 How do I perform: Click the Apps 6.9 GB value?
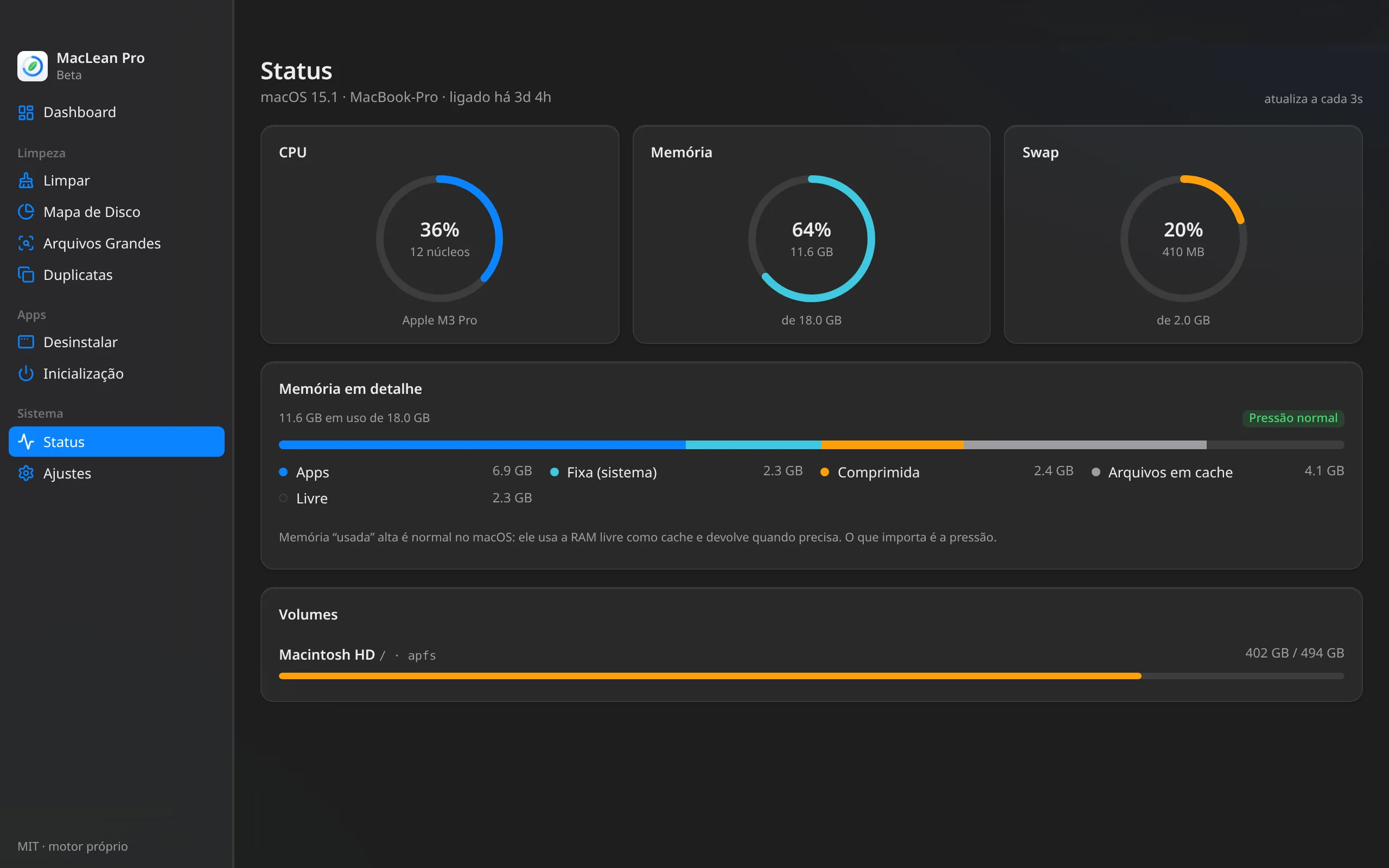[512, 471]
